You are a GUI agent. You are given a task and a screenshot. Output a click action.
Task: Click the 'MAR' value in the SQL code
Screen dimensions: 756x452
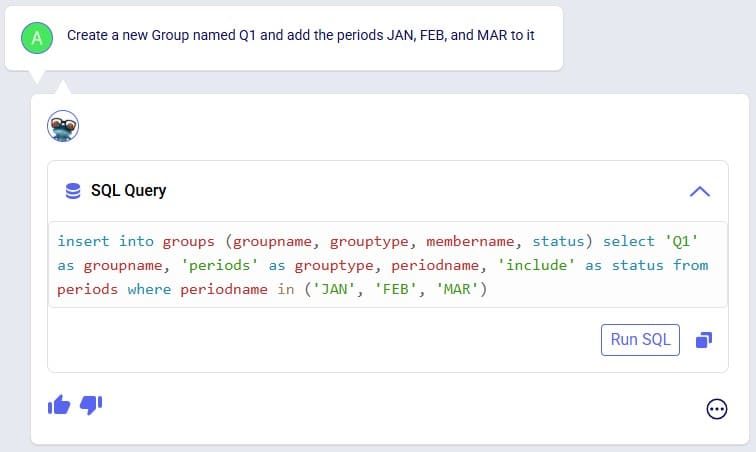457,289
